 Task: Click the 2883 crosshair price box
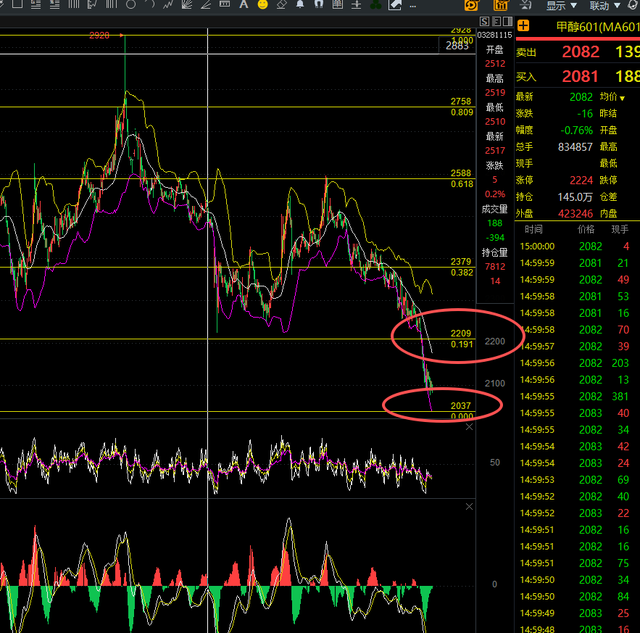pos(457,46)
